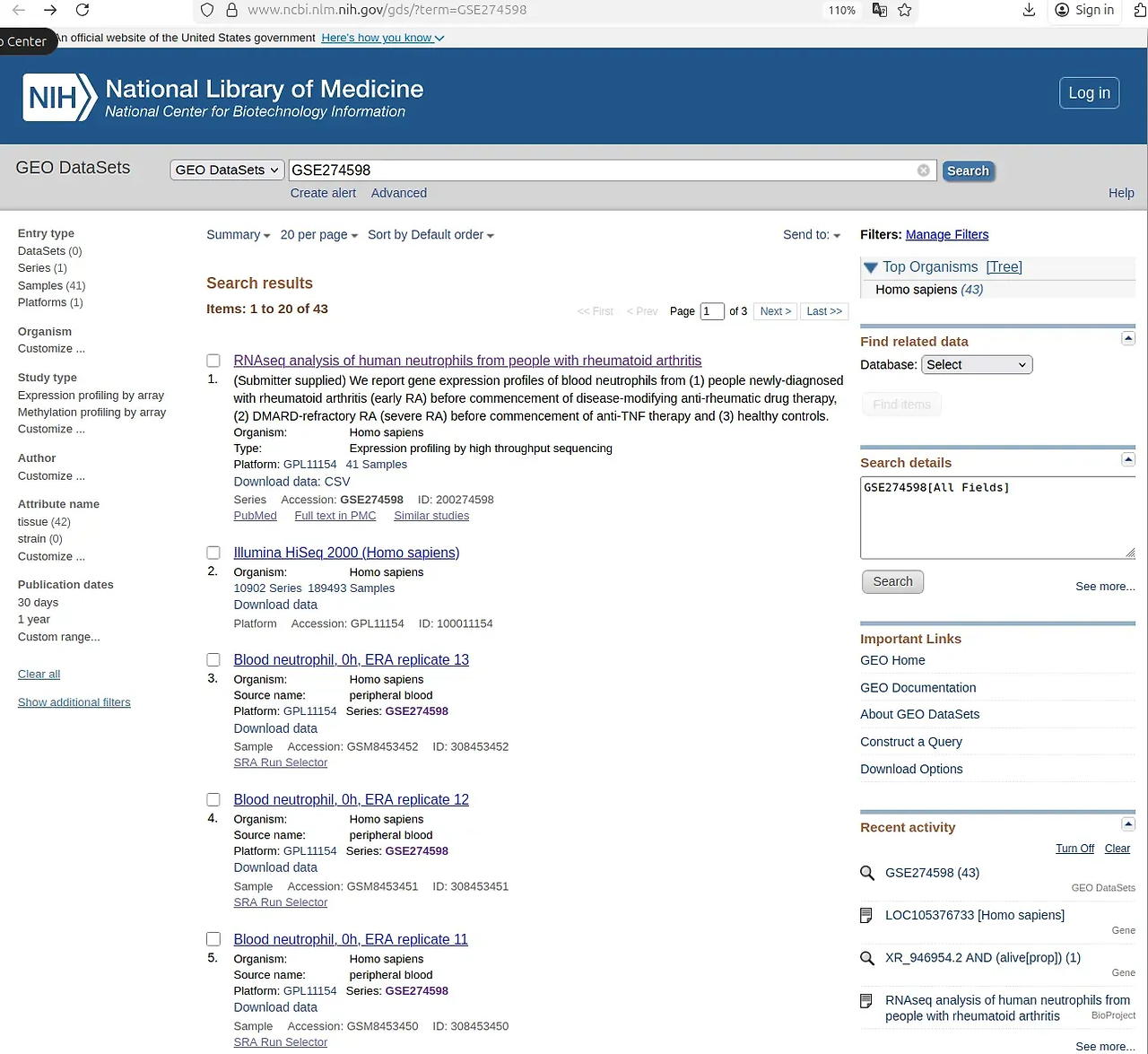Screen dimensions: 1148x1054
Task: Open the 20 per page dropdown
Action: 318,235
